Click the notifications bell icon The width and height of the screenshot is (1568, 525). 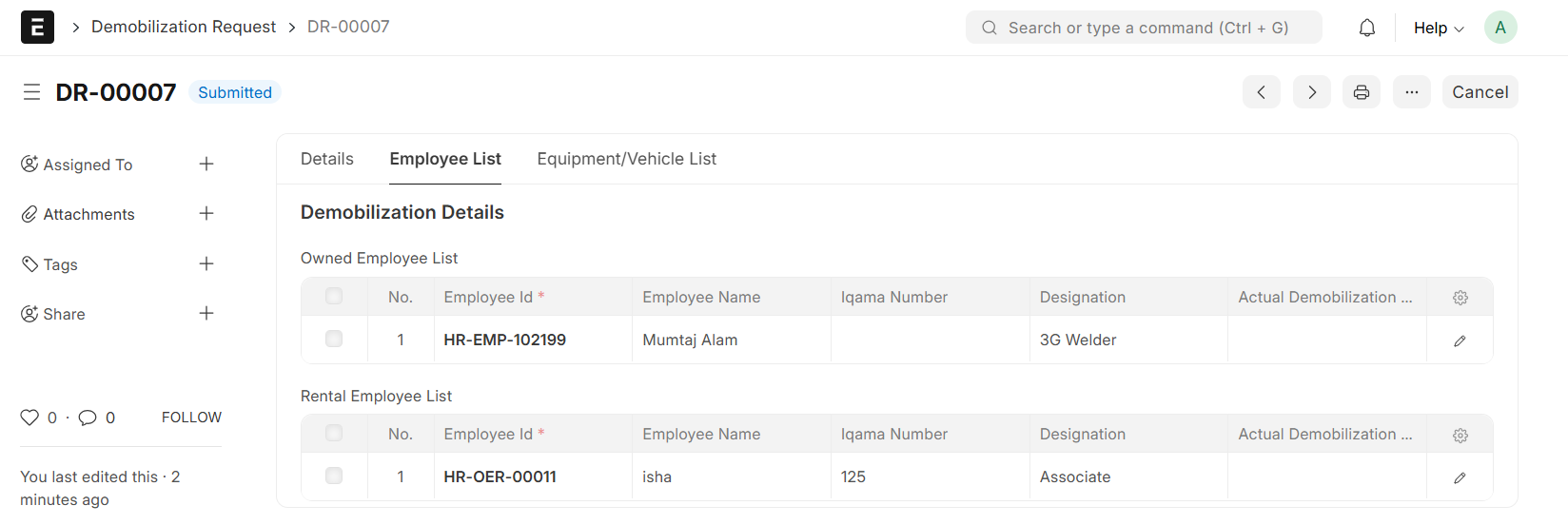[1366, 28]
